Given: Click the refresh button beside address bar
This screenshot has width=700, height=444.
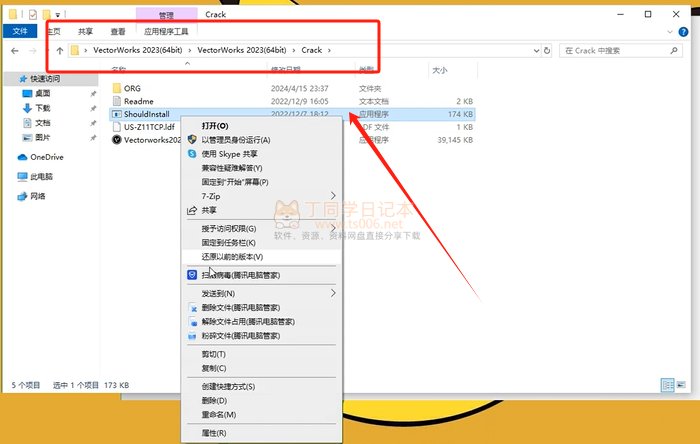Looking at the screenshot, I should (547, 50).
